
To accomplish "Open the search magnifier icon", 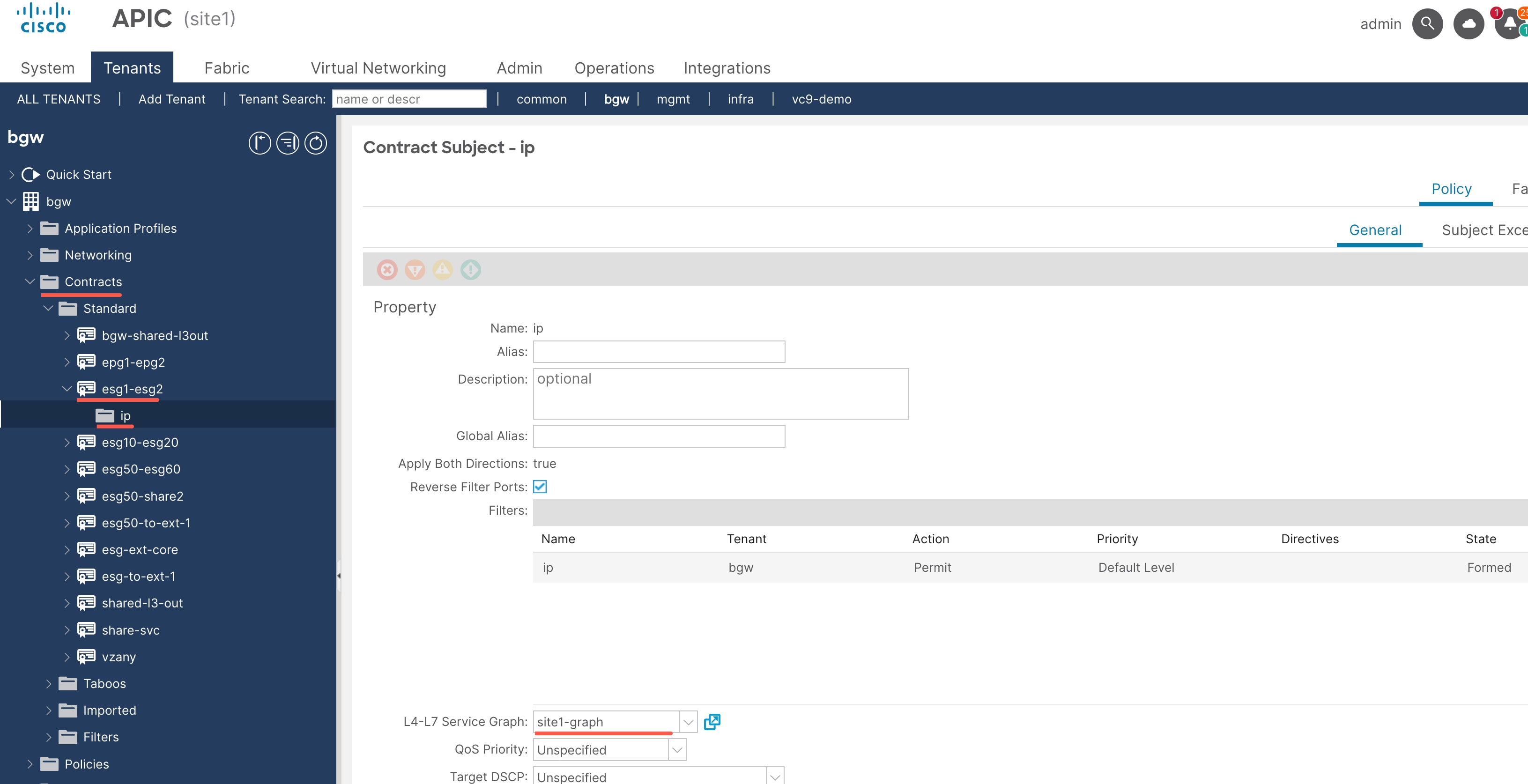I will coord(1427,24).
